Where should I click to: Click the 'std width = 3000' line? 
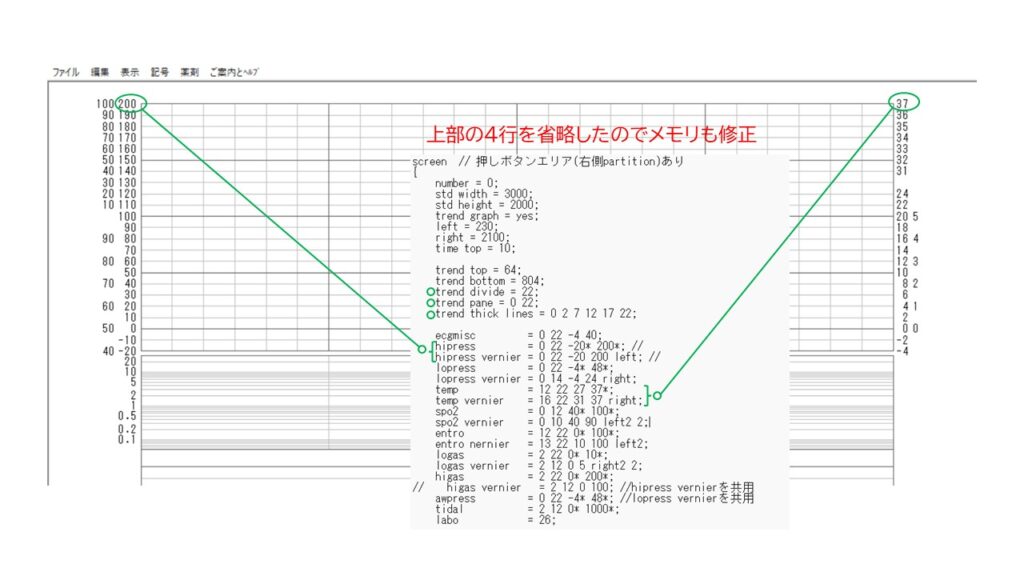coord(484,194)
